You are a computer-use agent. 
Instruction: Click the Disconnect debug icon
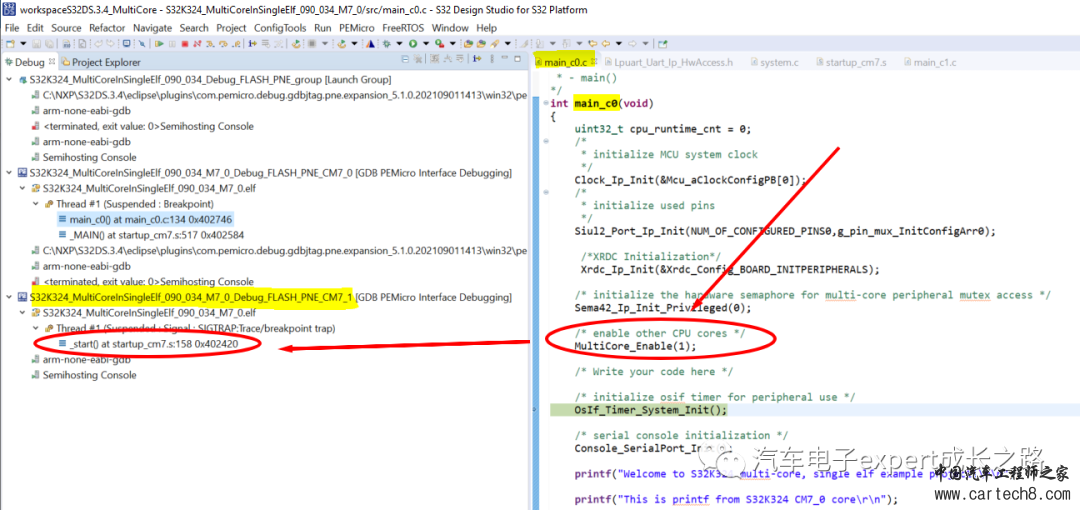pos(197,43)
